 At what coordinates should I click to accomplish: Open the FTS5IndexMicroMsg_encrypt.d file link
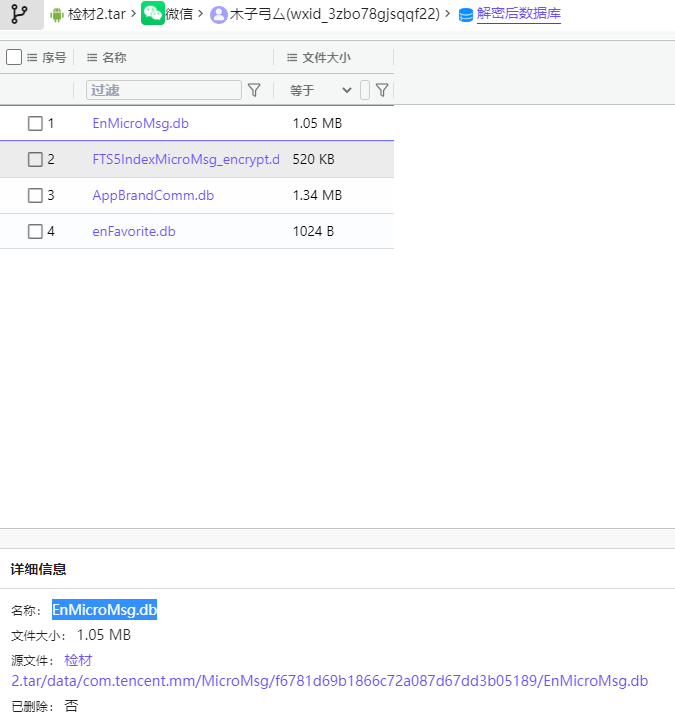[186, 159]
